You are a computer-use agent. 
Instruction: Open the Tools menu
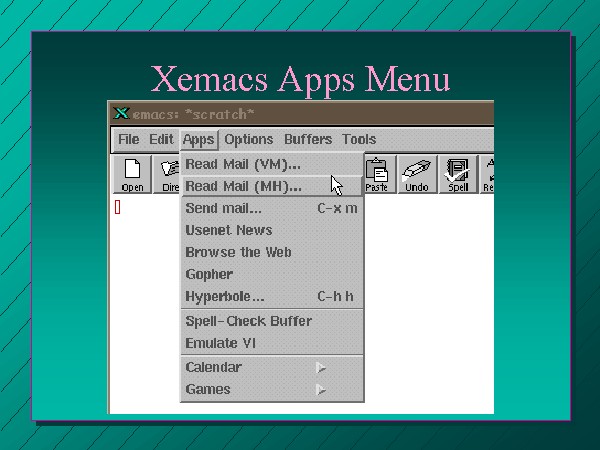(x=359, y=139)
